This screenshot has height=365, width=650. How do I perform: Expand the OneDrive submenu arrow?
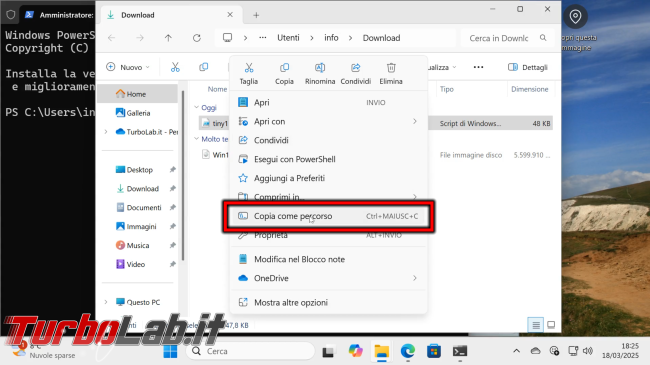415,278
